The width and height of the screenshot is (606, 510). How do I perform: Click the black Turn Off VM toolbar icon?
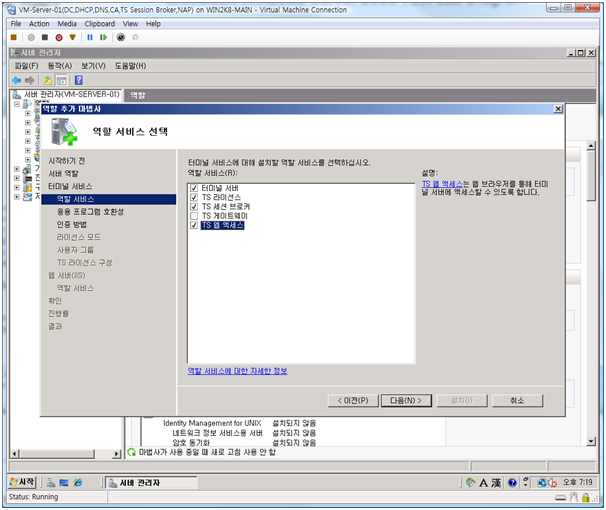45,37
